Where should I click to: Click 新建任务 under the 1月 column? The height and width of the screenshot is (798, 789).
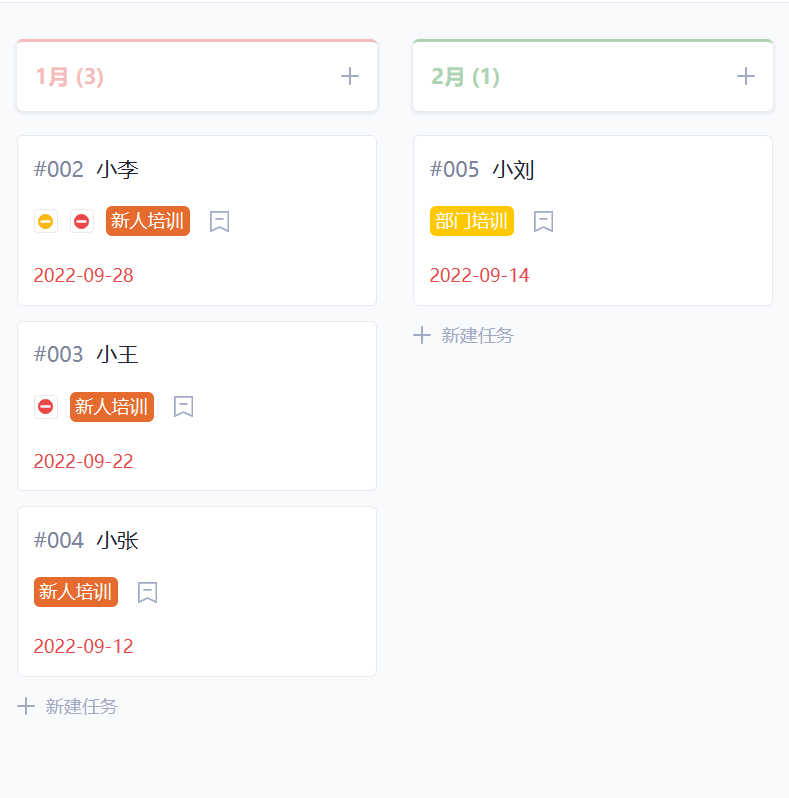tap(68, 706)
